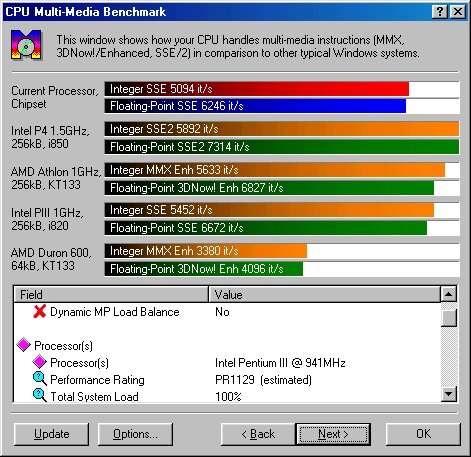Image resolution: width=471 pixels, height=457 pixels.
Task: Click the window description text about multi-media instructions
Action: [238, 46]
